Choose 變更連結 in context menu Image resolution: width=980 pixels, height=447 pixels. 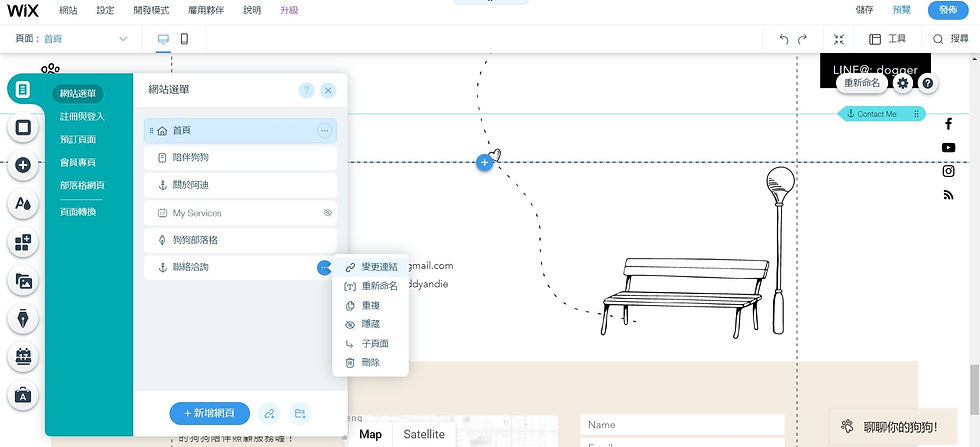coord(371,267)
